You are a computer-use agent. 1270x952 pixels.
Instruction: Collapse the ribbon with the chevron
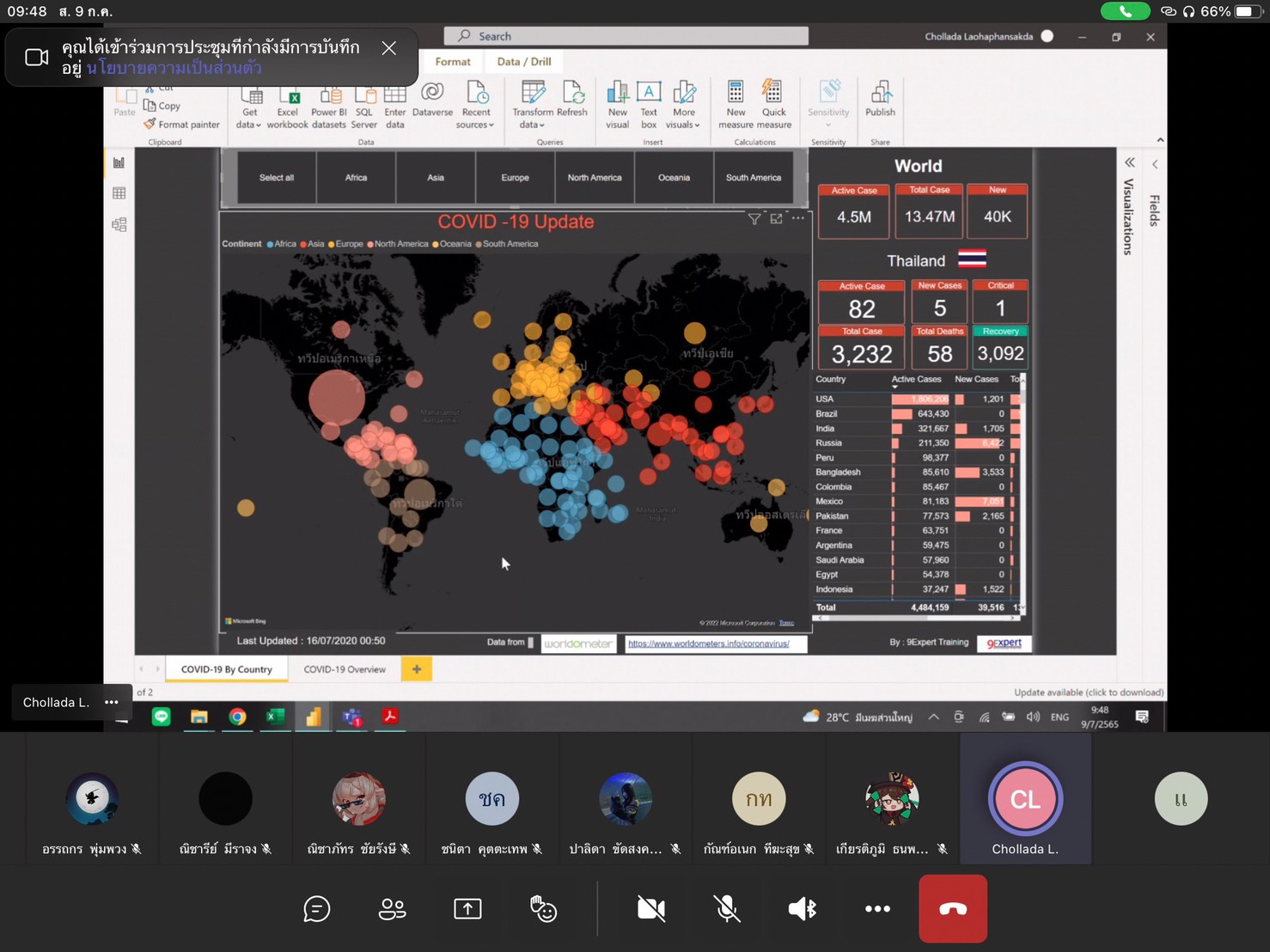pyautogui.click(x=1160, y=140)
